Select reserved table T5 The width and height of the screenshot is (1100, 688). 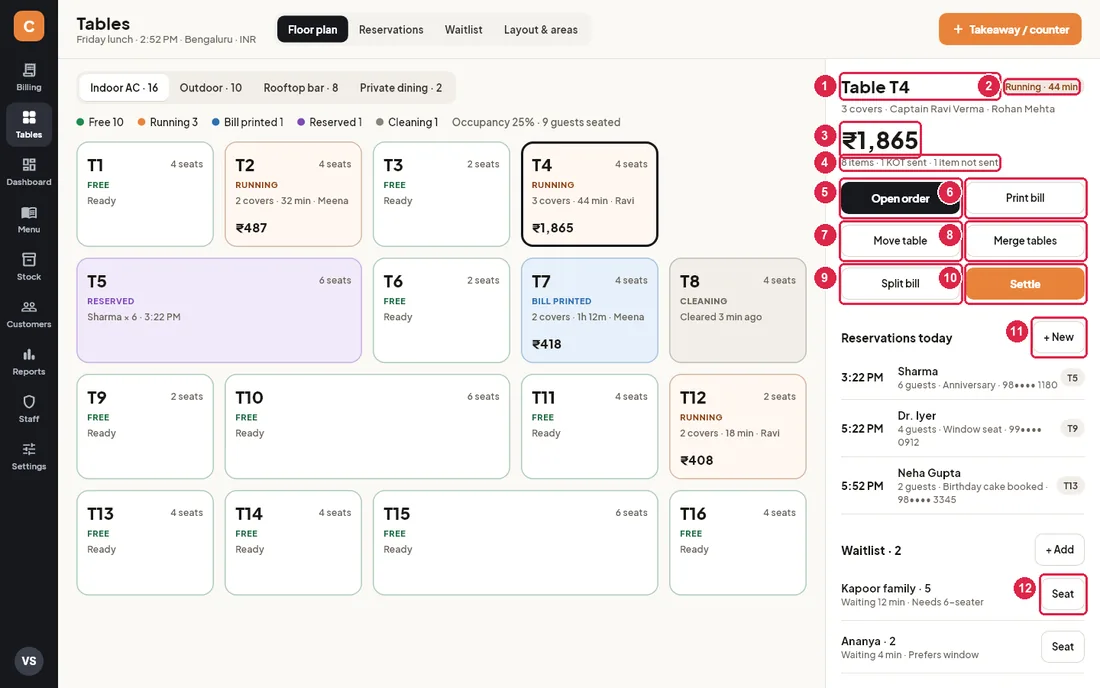(x=219, y=311)
